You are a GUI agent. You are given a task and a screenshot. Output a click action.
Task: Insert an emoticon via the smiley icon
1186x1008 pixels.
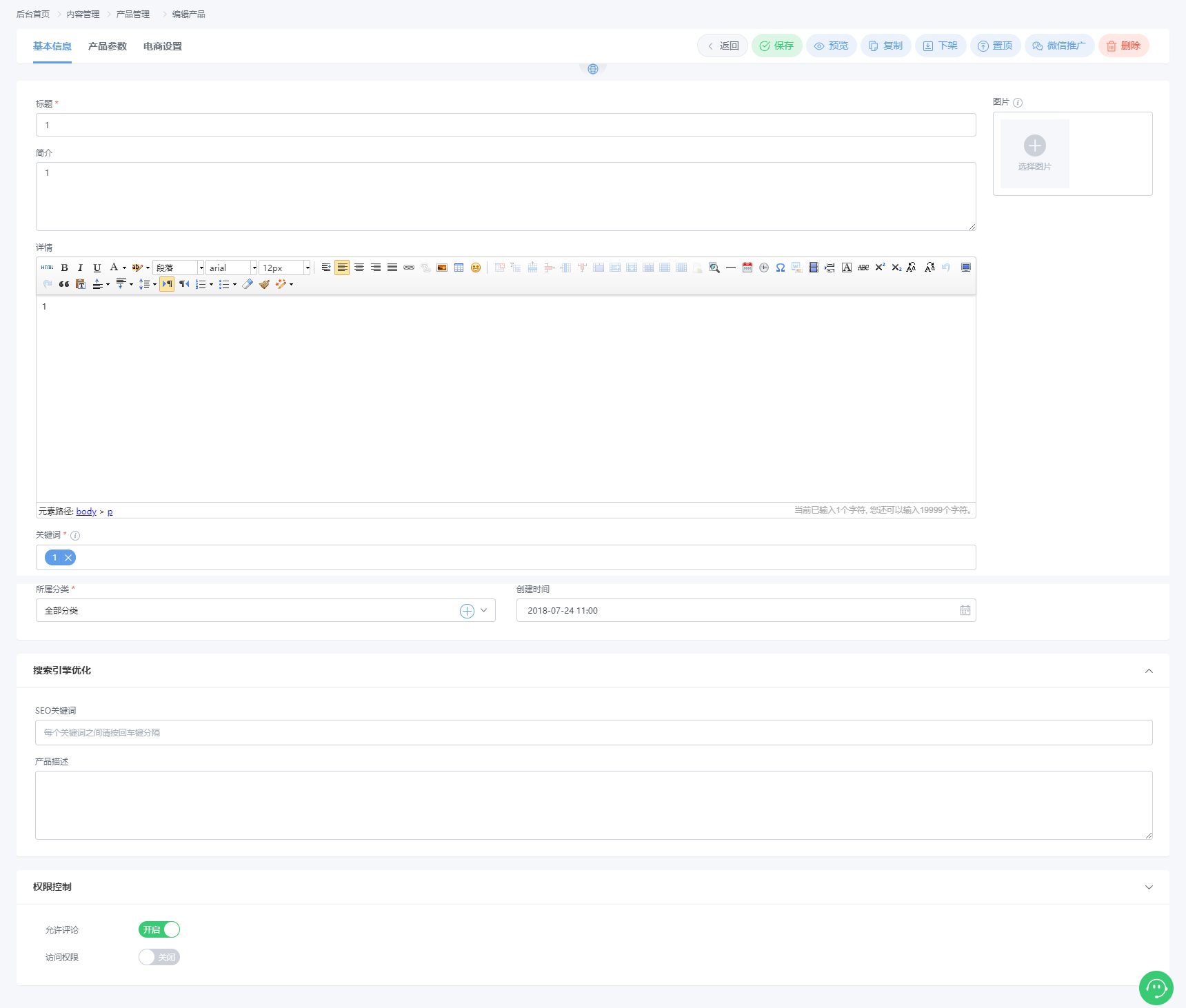point(476,268)
